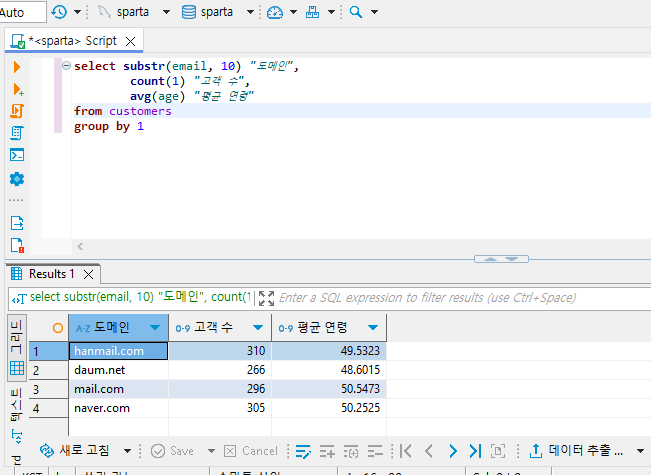Click the search magnifier icon
651x475 pixels.
tap(356, 12)
